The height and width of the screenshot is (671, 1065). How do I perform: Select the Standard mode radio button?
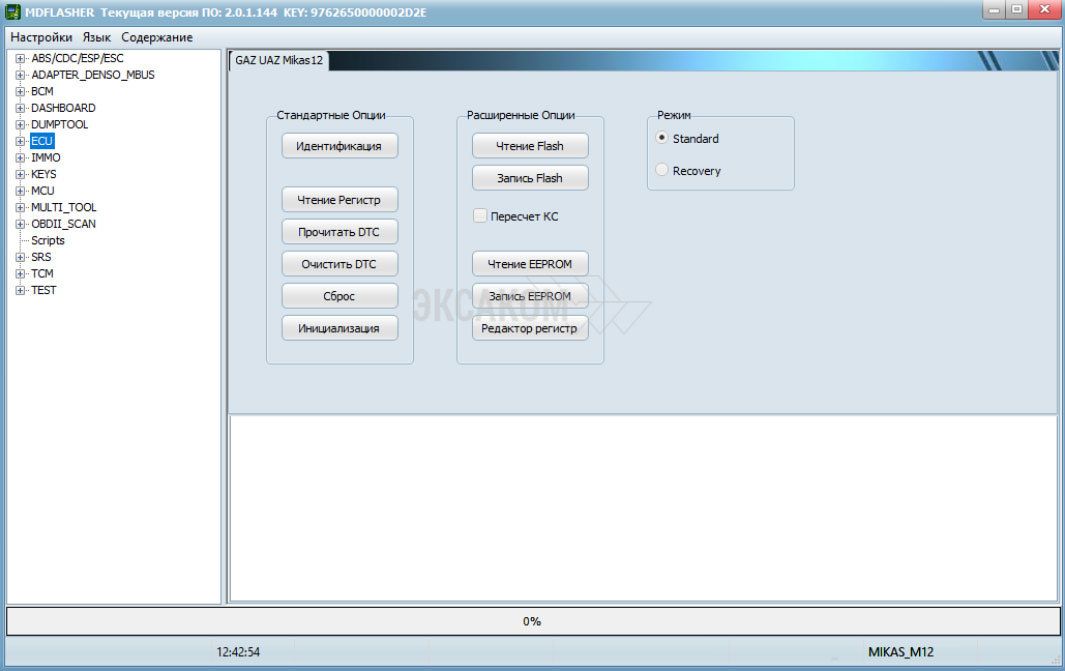[x=662, y=138]
